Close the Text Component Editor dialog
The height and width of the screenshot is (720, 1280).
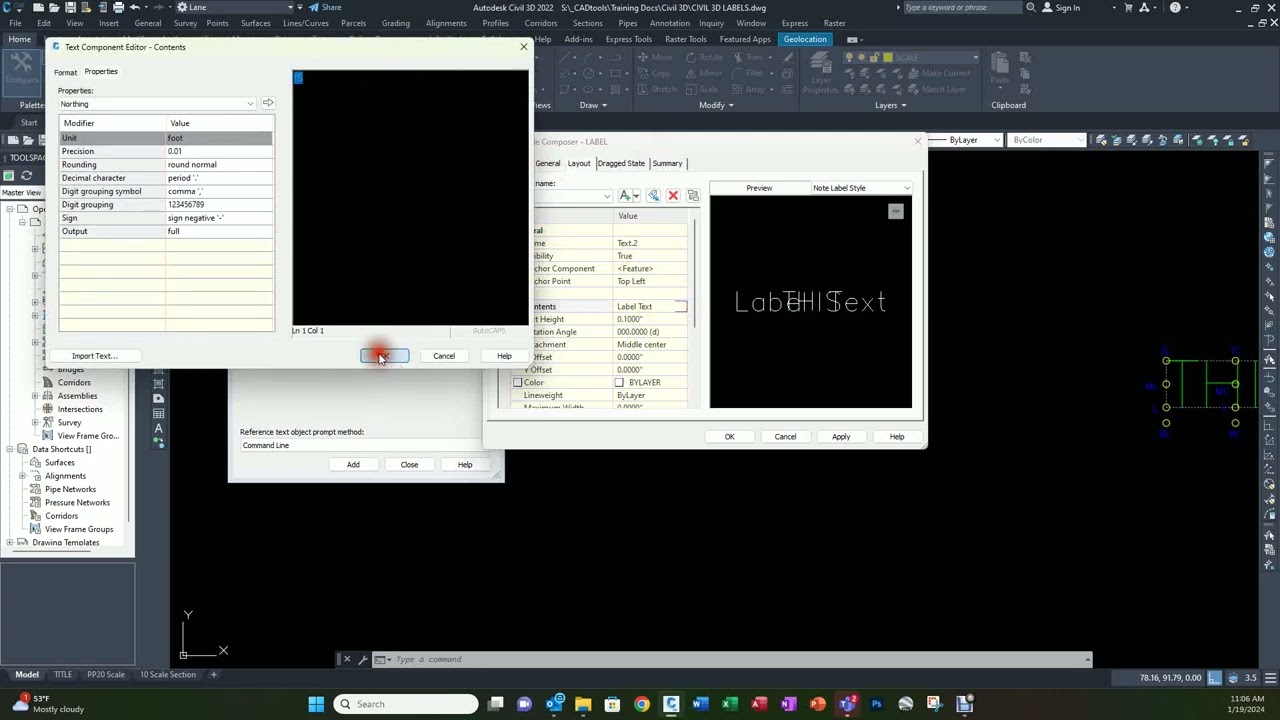click(523, 47)
